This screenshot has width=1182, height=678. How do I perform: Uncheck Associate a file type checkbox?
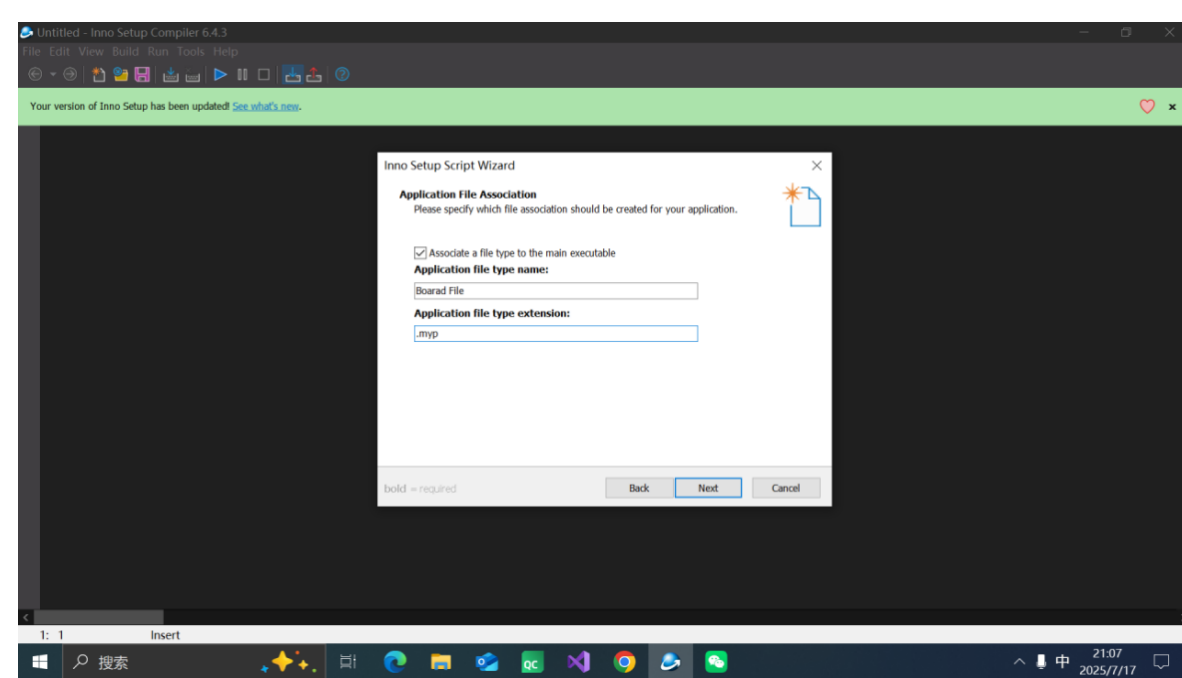[420, 253]
